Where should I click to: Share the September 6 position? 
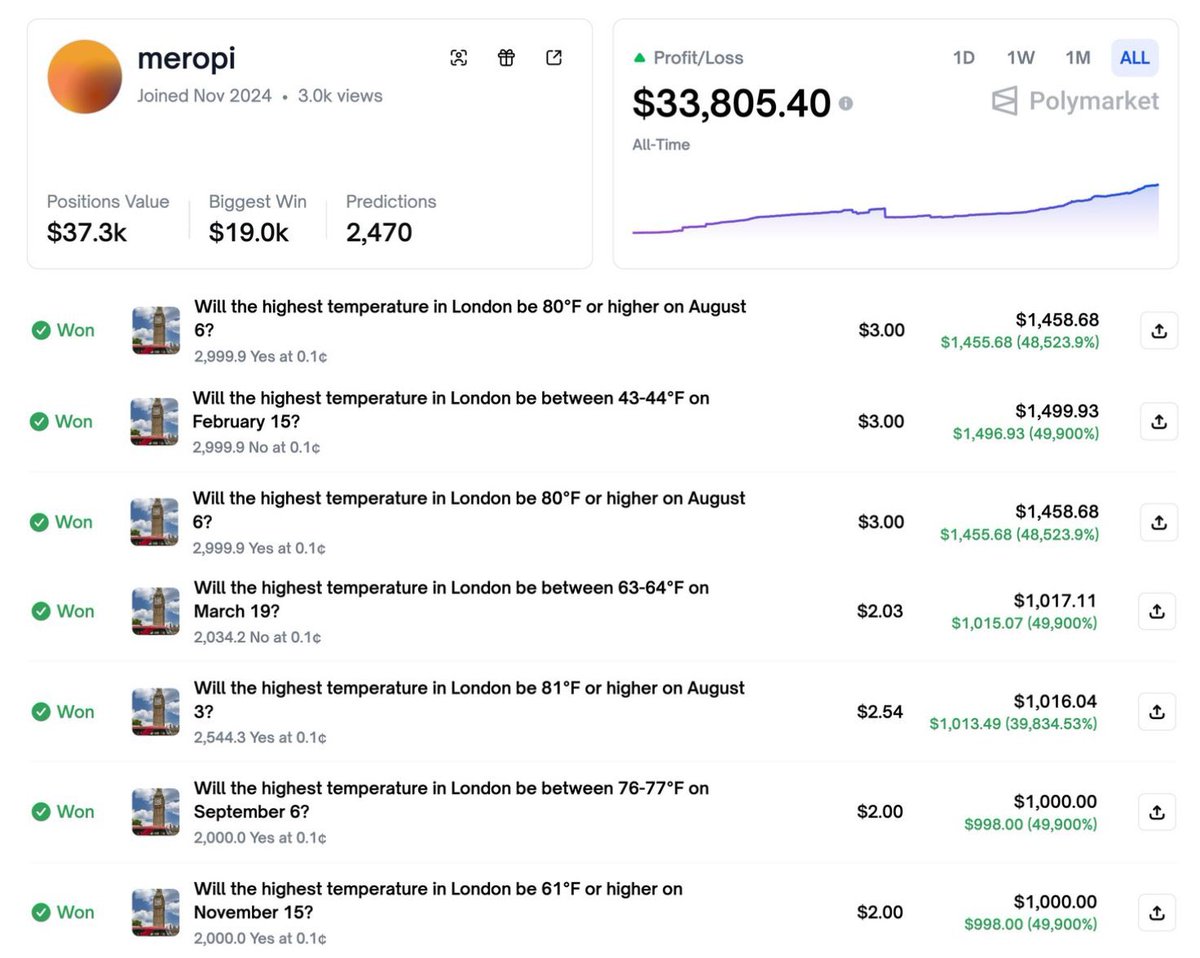click(1157, 813)
